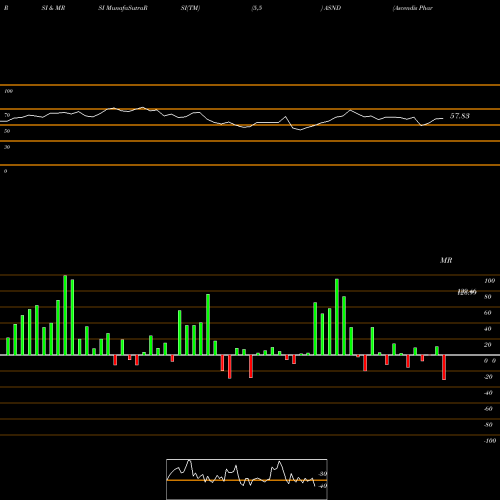Click the MR axis label 60
The width and height of the screenshot is (500, 500).
coord(488,313)
